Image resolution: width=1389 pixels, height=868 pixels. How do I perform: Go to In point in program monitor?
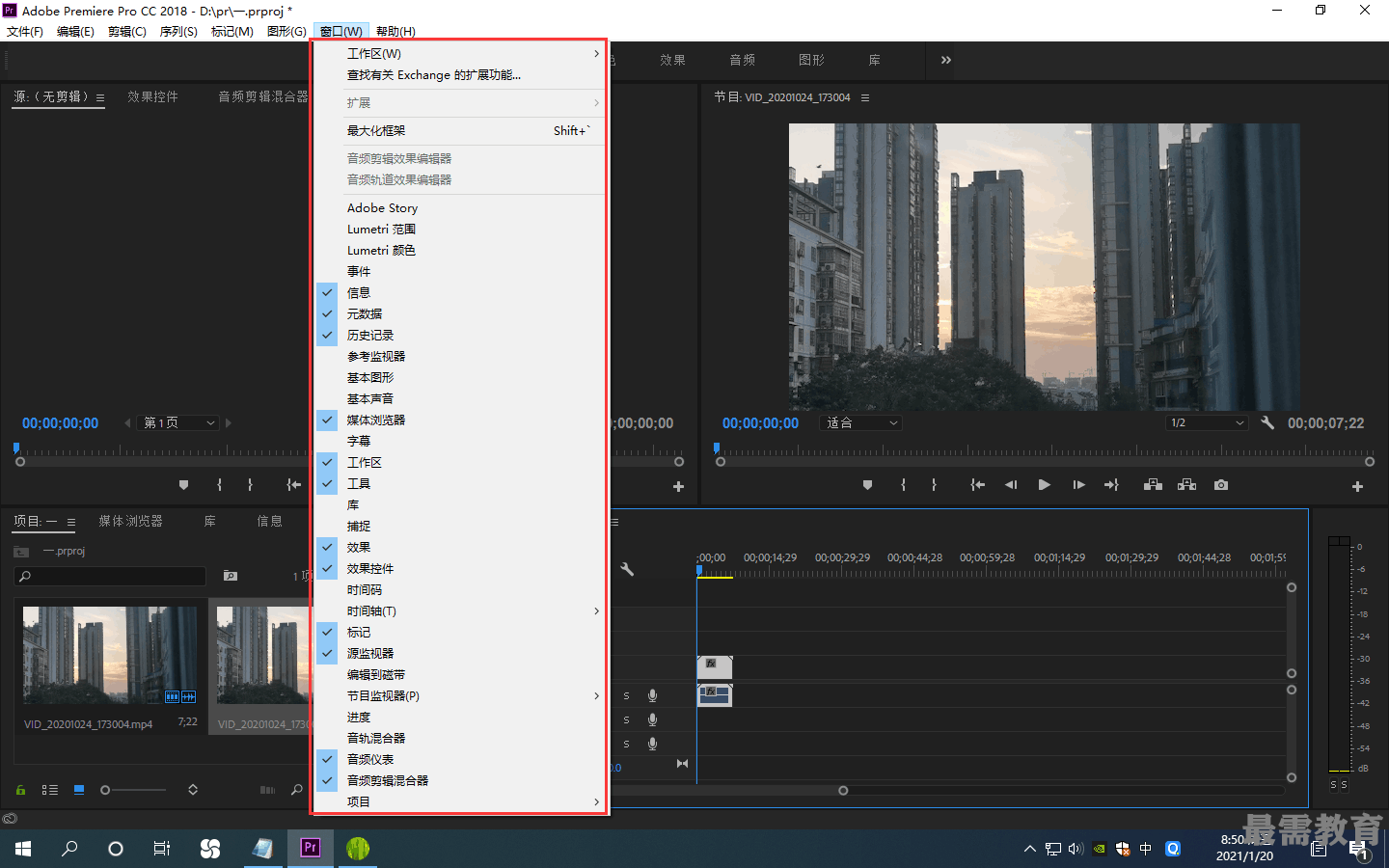coord(977,485)
